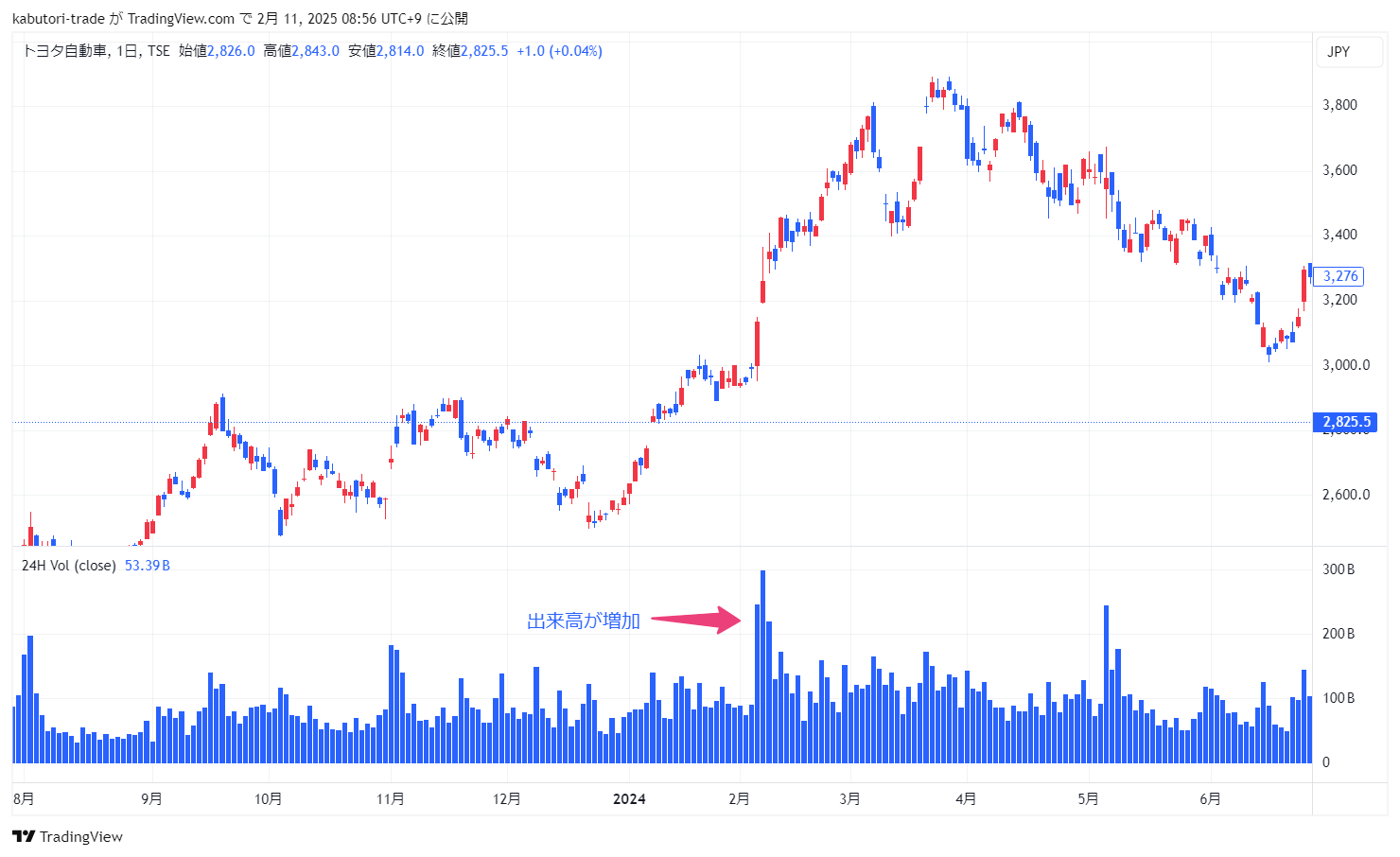
Task: Click the 3,600 price axis label
Action: [x=1339, y=170]
